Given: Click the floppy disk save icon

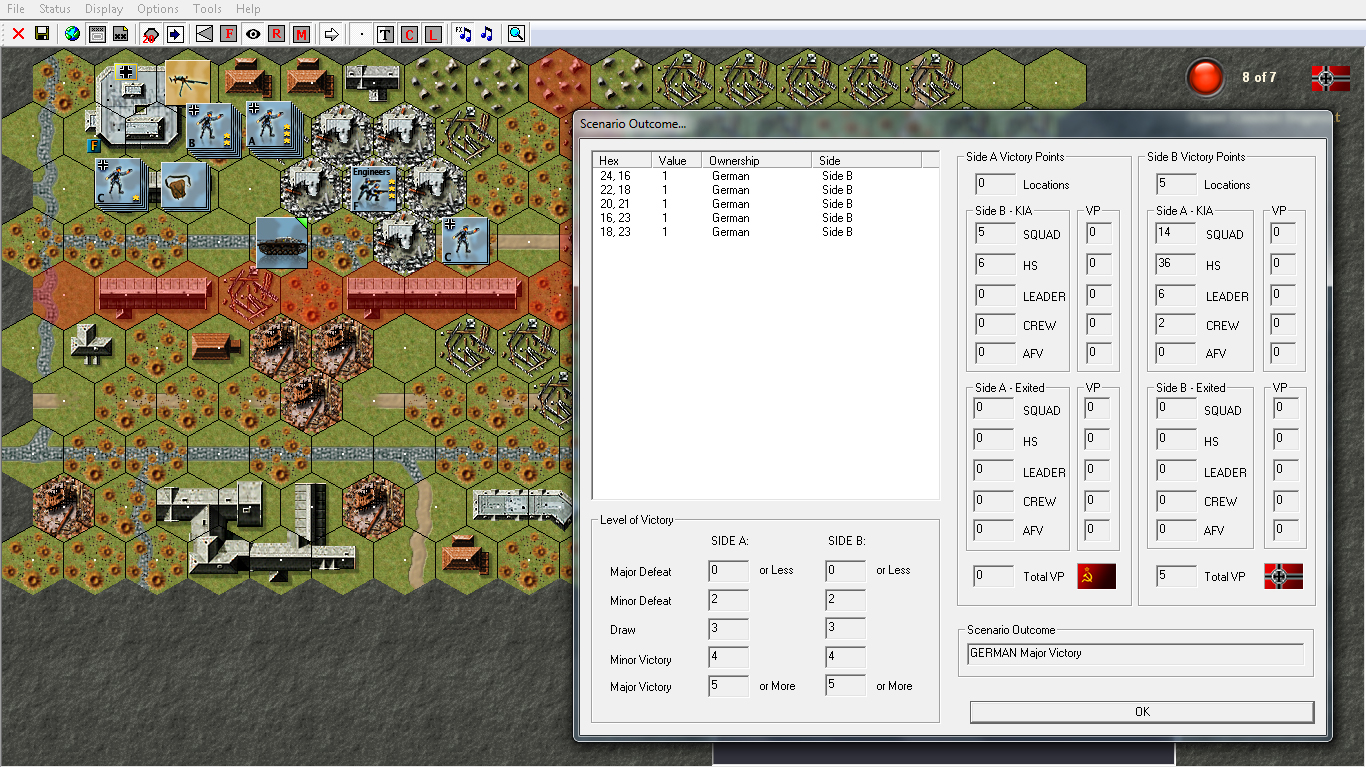Looking at the screenshot, I should pos(42,34).
